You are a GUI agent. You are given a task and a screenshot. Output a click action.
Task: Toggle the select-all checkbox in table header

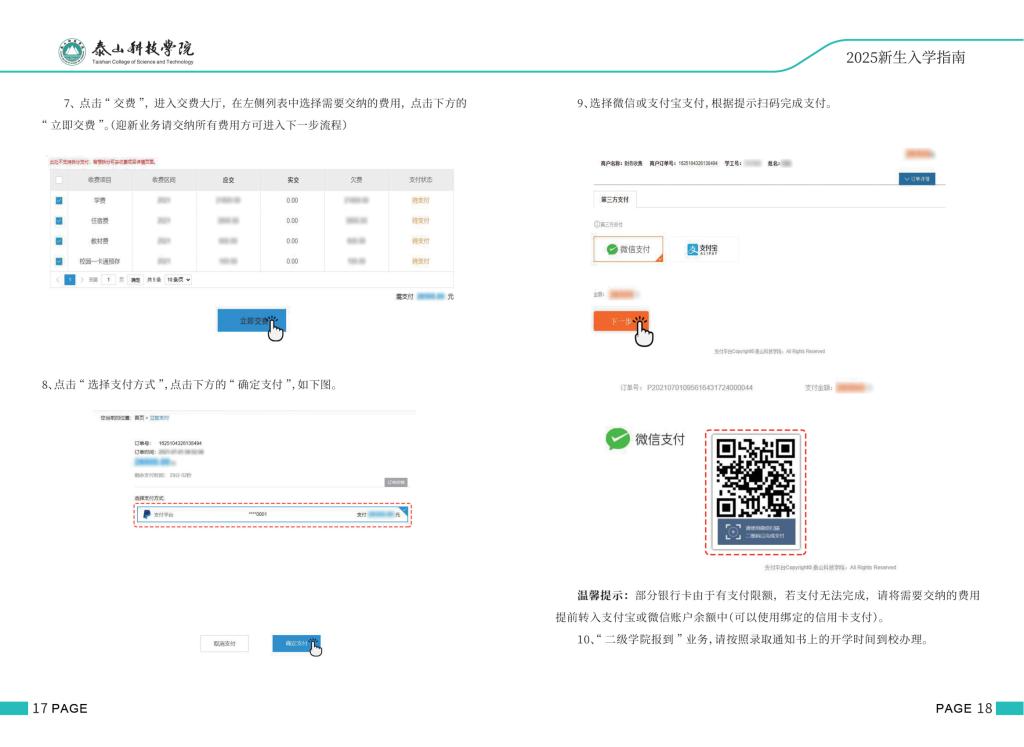[59, 180]
